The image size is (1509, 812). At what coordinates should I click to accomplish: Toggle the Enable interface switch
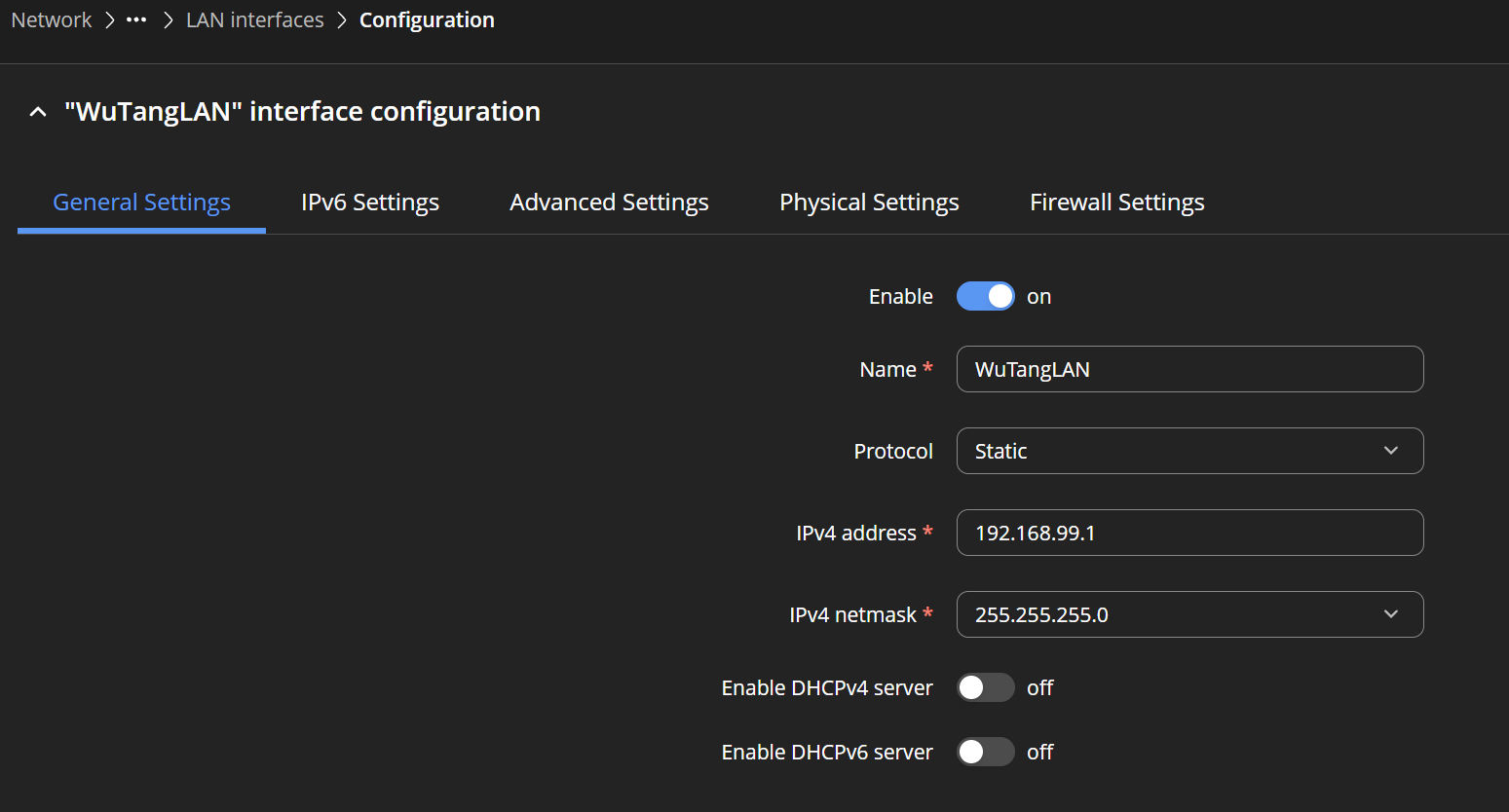tap(985, 296)
